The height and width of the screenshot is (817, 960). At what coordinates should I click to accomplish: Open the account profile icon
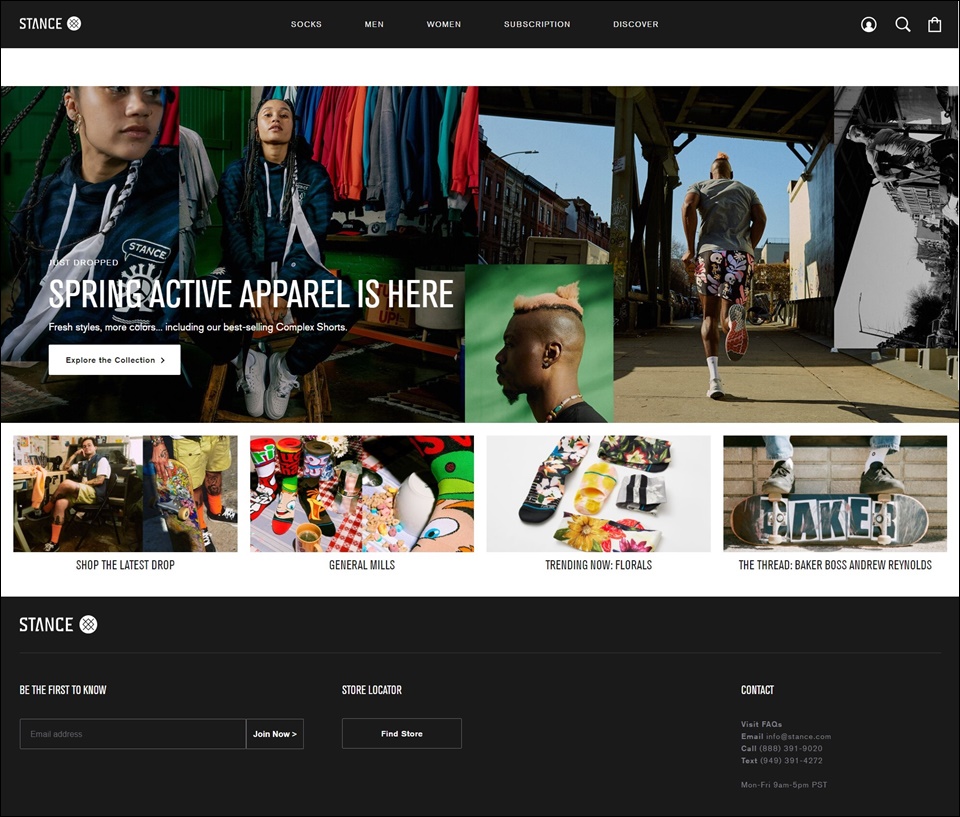(x=868, y=24)
